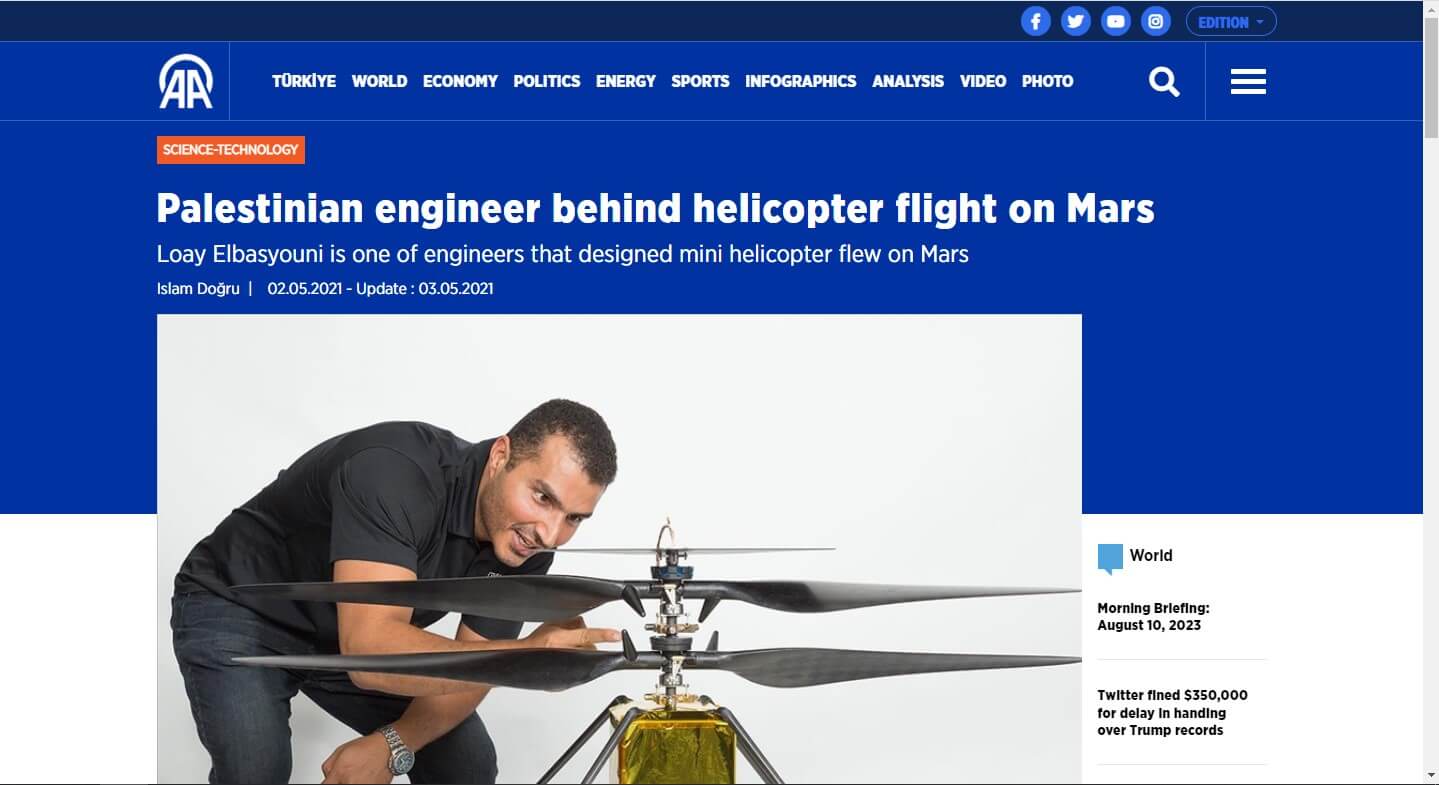Navigate to the SPORTS section
This screenshot has width=1439, height=785.
coord(700,81)
